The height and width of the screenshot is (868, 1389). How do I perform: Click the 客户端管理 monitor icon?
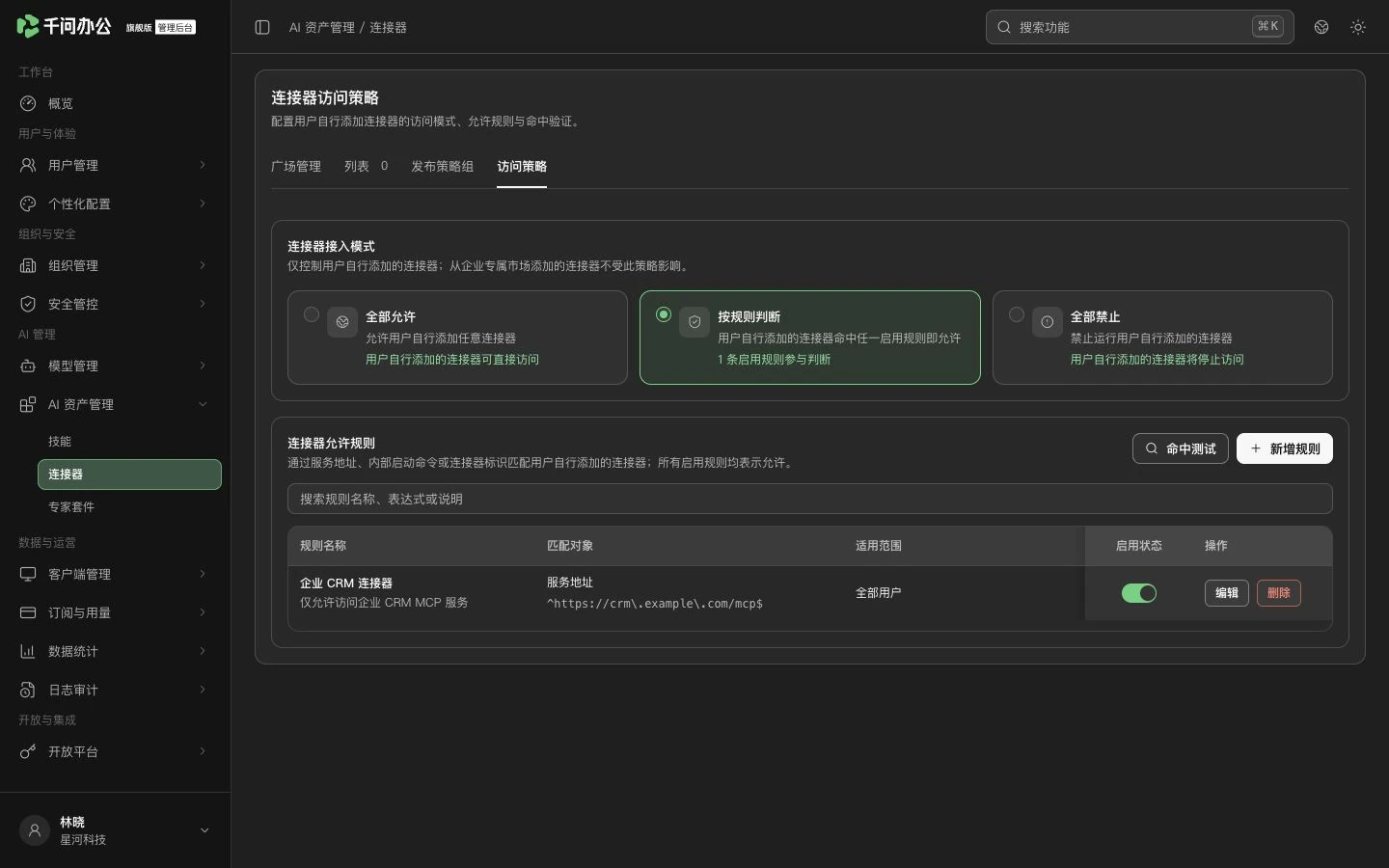pyautogui.click(x=28, y=574)
